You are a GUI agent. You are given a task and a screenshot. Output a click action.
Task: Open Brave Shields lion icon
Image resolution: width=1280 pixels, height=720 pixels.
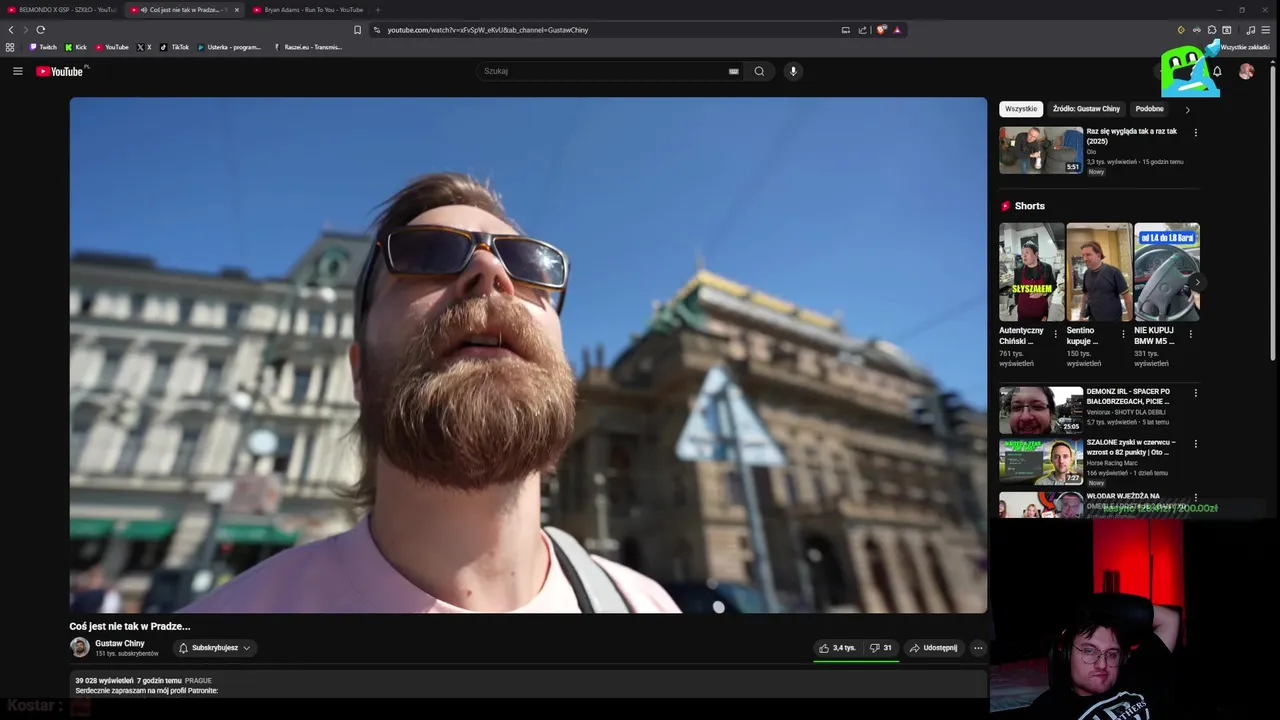[881, 30]
